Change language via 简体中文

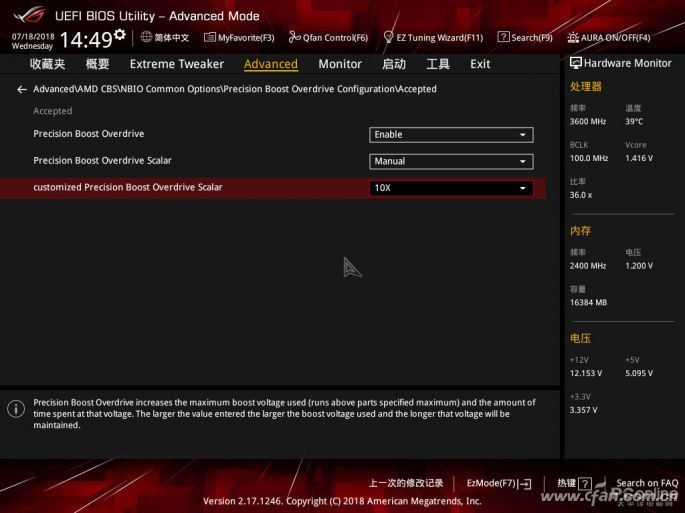171,38
